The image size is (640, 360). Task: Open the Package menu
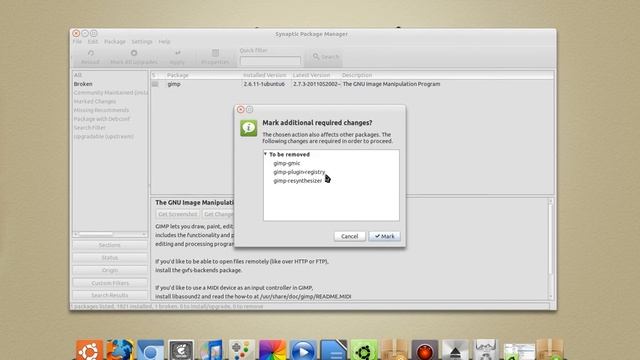click(115, 42)
